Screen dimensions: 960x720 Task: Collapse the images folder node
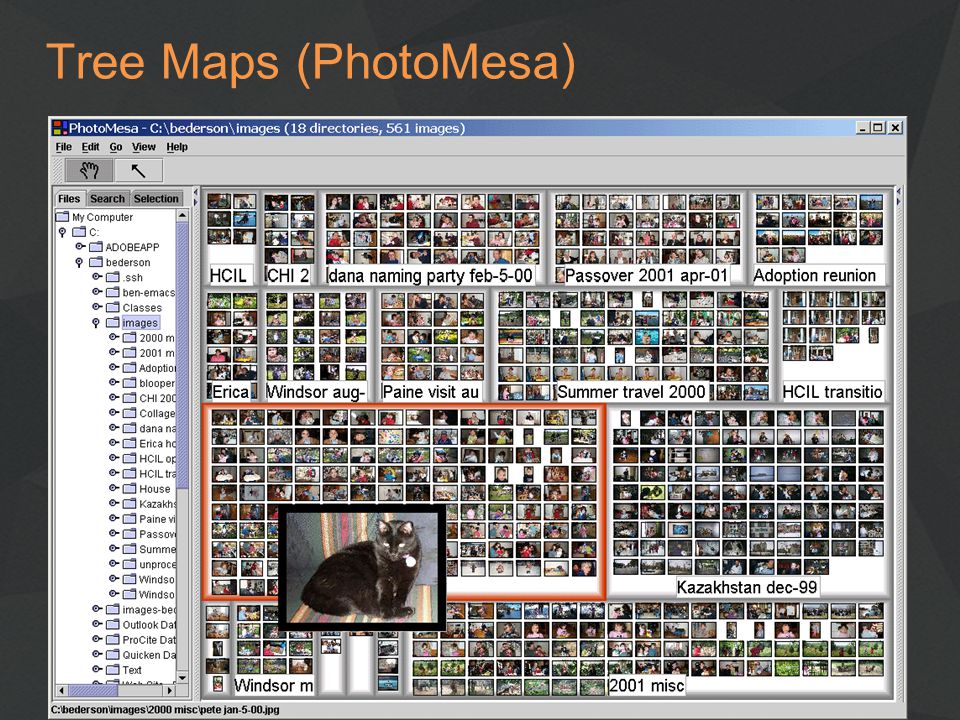point(96,323)
